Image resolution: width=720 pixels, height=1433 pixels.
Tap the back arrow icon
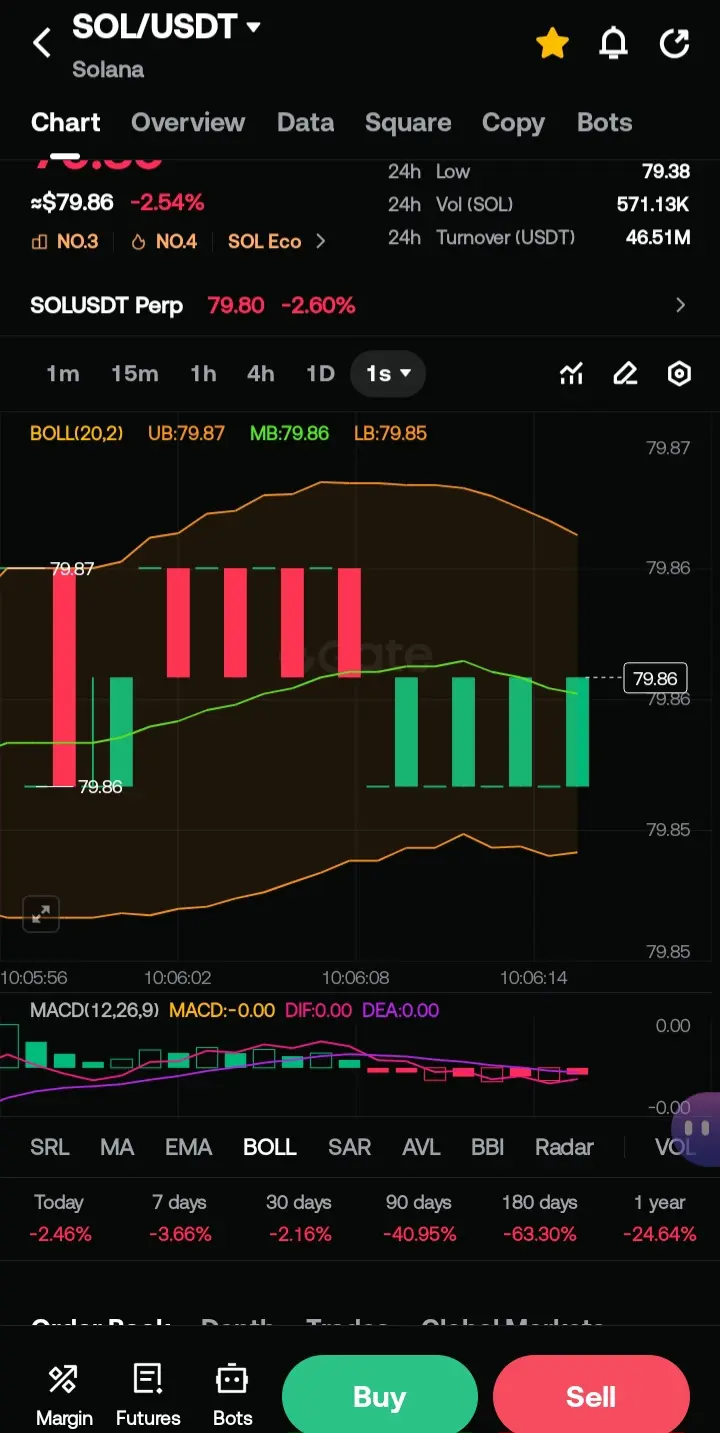point(42,43)
